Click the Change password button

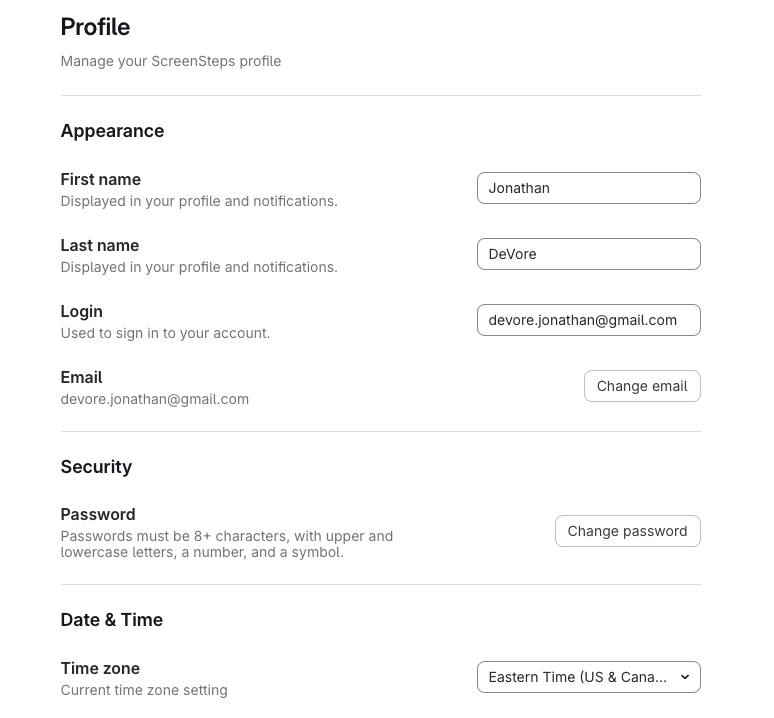(x=627, y=531)
